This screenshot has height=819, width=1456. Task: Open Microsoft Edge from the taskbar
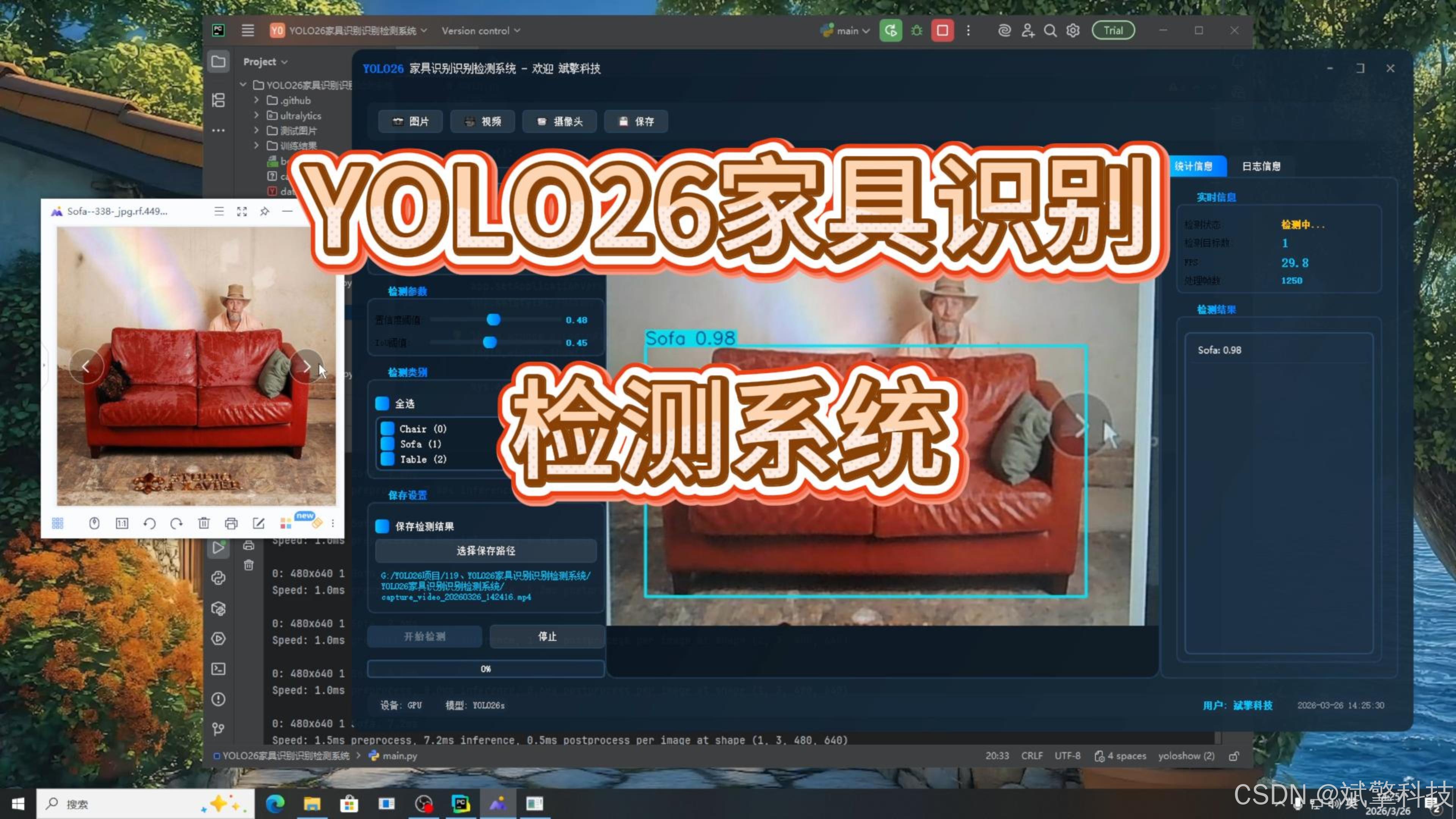click(275, 804)
